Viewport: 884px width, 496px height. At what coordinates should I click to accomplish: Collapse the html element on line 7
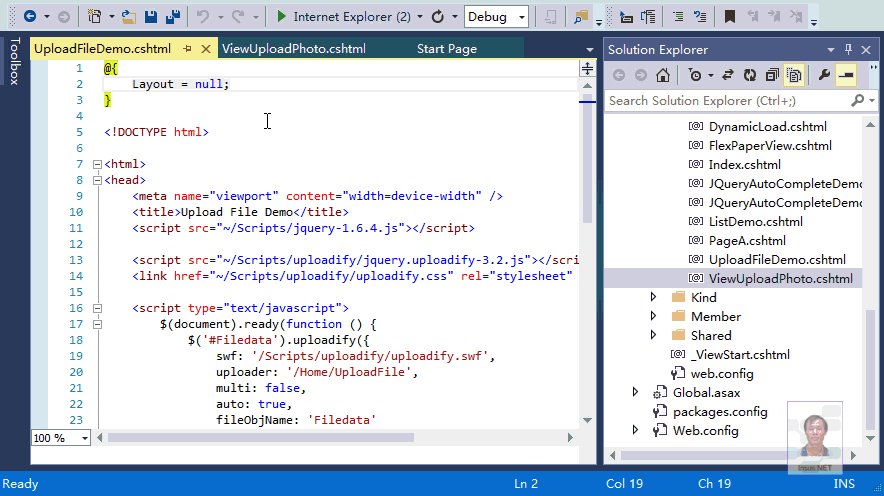tap(97, 165)
